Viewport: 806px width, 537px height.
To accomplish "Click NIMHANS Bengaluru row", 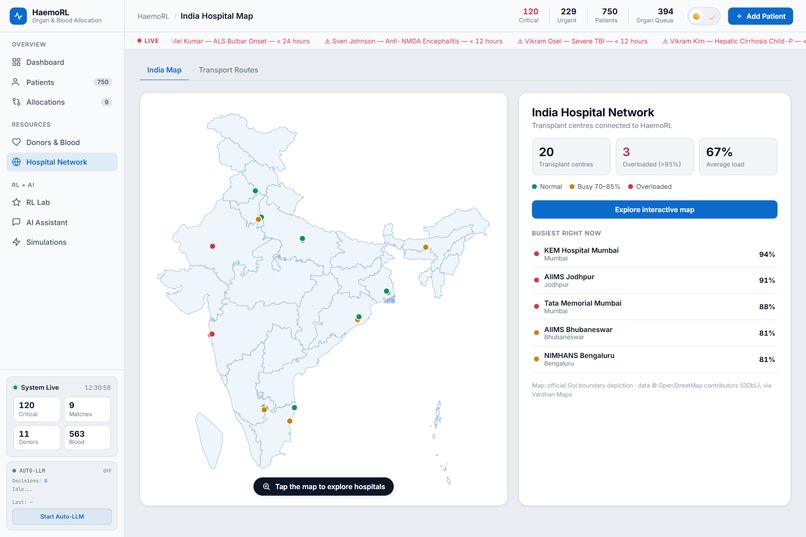I will click(654, 359).
